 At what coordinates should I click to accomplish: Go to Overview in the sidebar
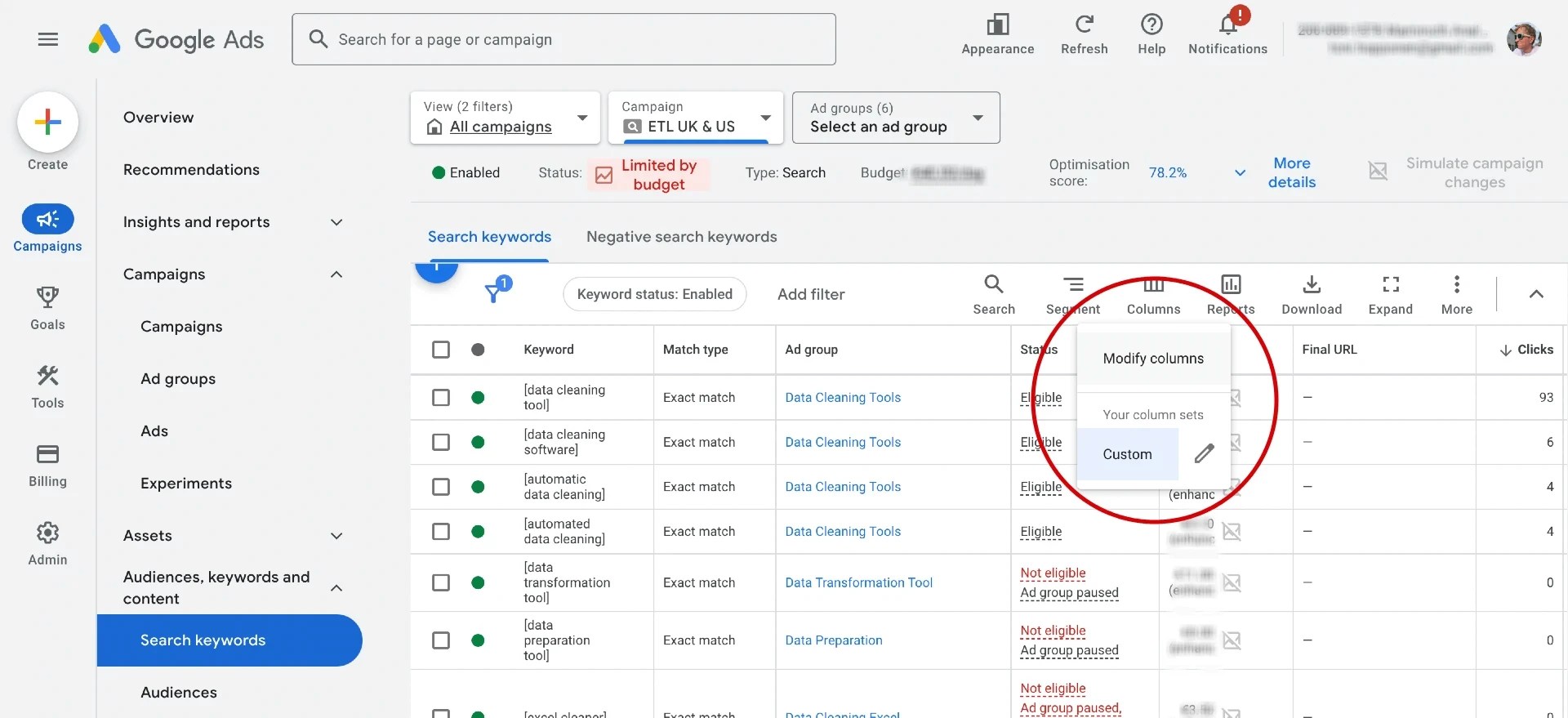coord(158,118)
